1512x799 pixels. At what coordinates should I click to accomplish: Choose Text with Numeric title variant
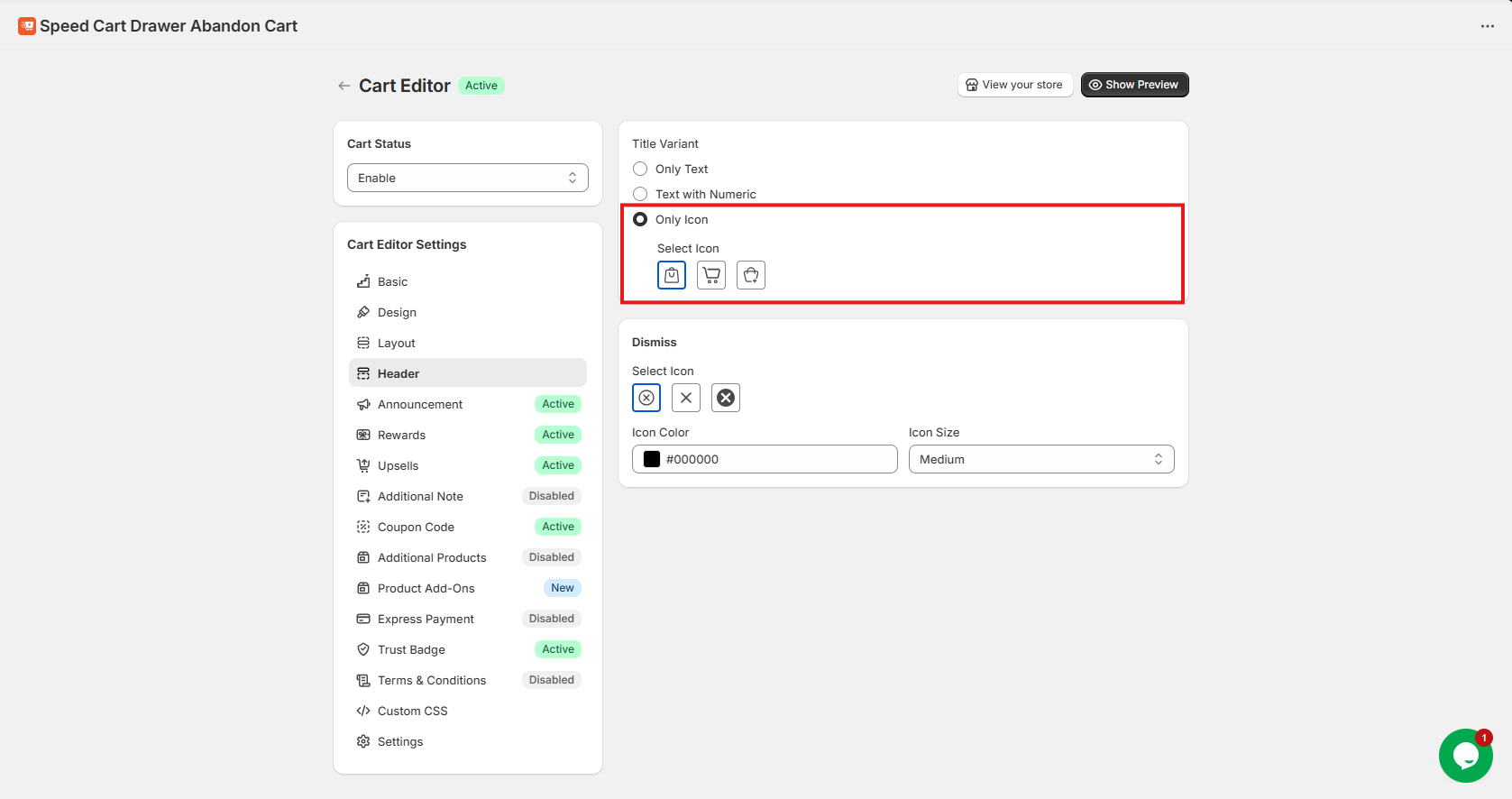640,194
